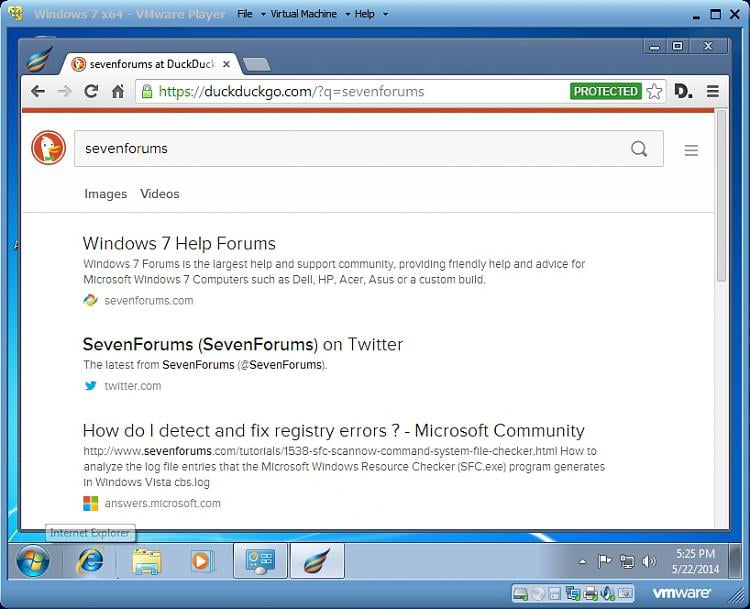Expand the File menu dropdown arrow

[263, 14]
